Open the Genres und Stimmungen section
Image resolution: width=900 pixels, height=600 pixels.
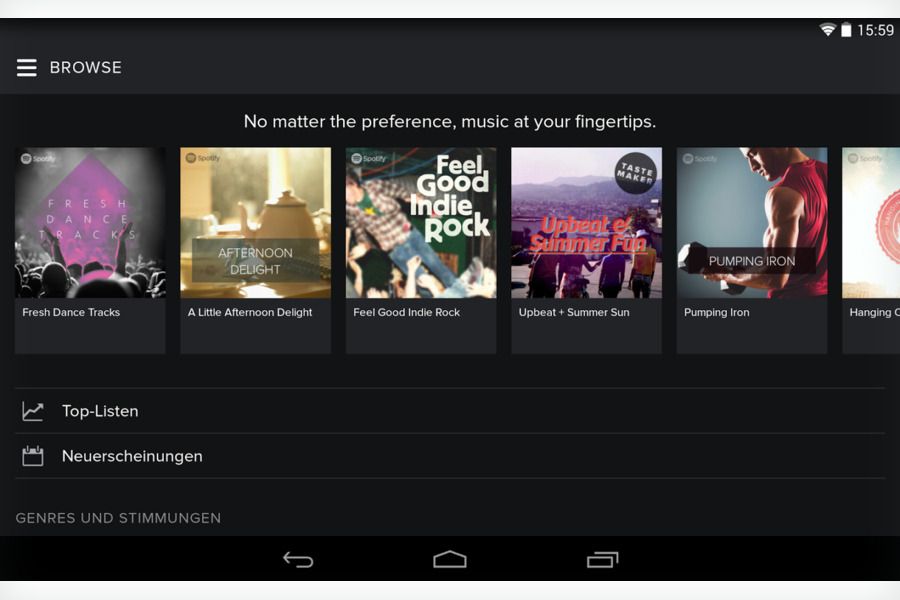coord(117,518)
